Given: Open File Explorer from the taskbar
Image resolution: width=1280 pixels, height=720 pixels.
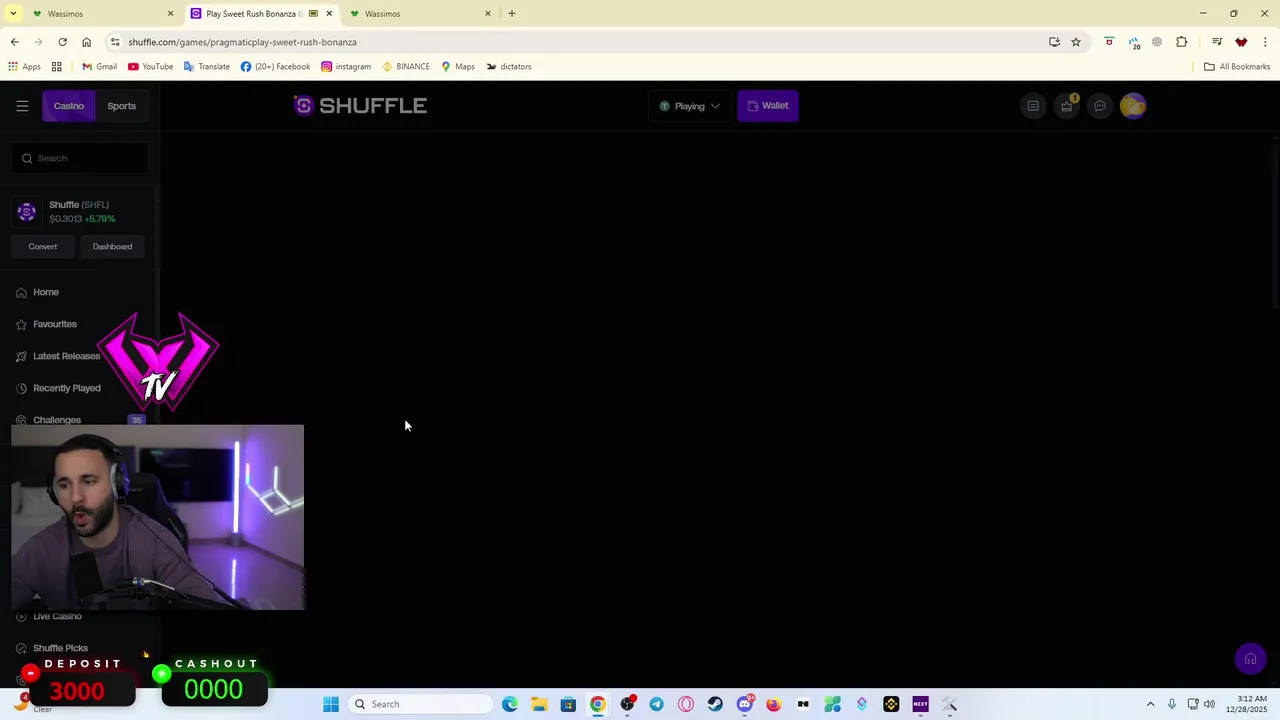Looking at the screenshot, I should [x=538, y=704].
